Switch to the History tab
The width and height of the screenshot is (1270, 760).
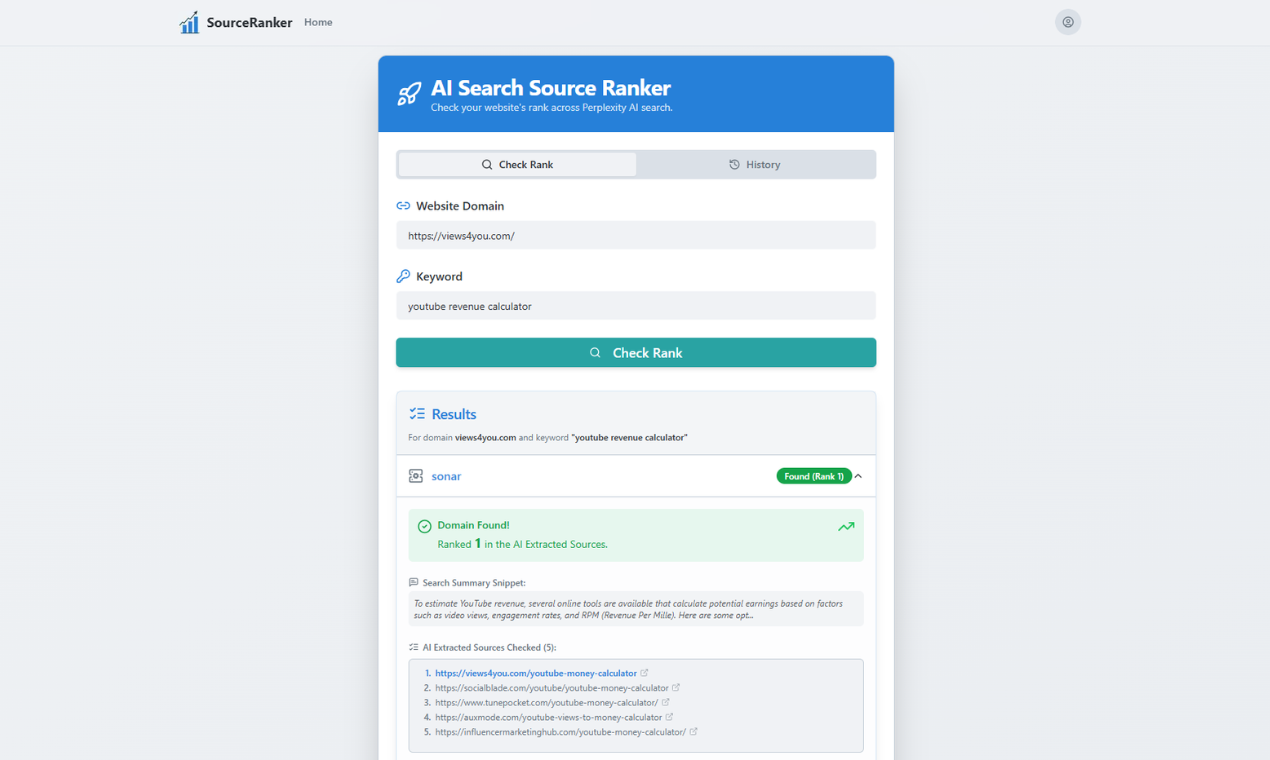[755, 165]
